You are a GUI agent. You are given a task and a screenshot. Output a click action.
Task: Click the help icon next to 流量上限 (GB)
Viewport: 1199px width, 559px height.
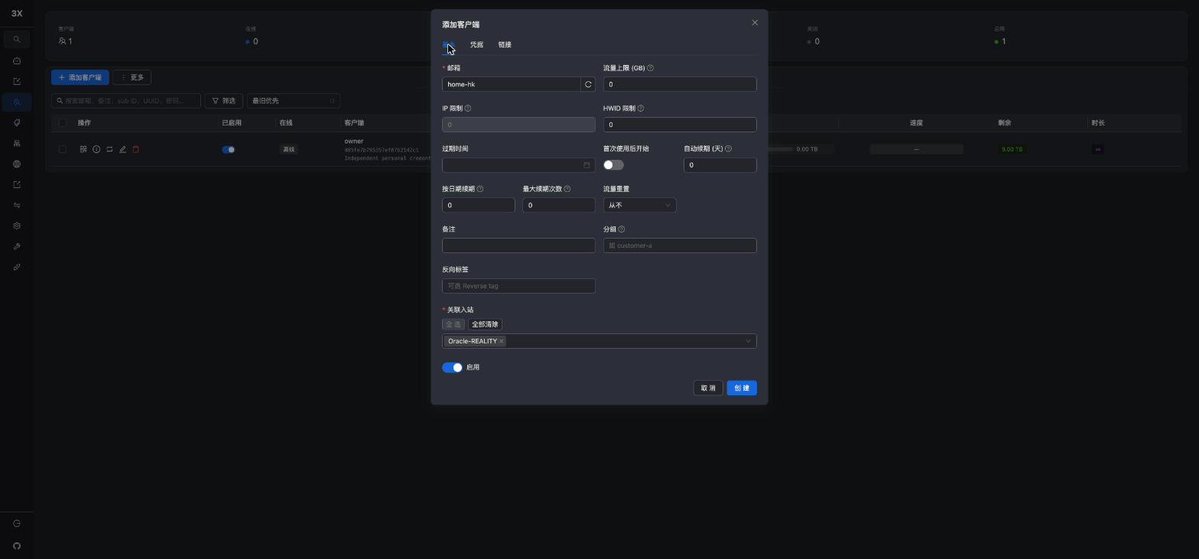650,68
